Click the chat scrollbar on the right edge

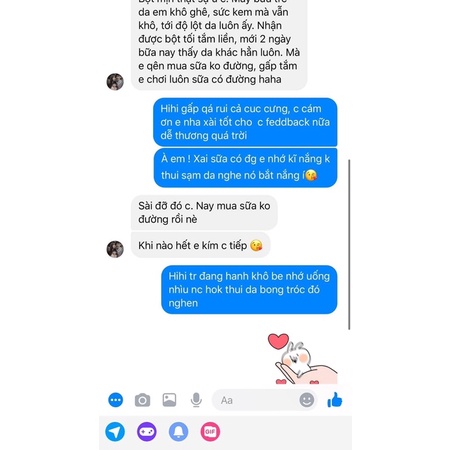tap(349, 245)
